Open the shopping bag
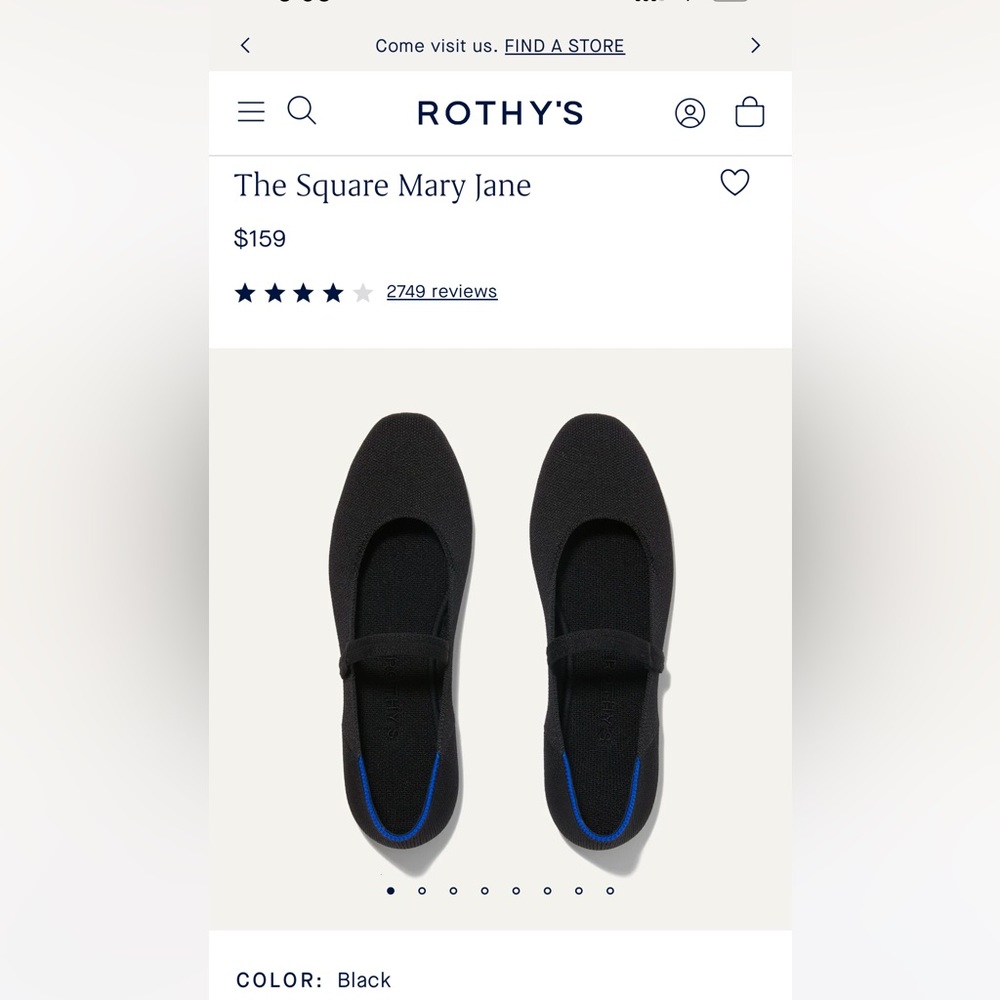Viewport: 1000px width, 1000px height. coord(750,113)
